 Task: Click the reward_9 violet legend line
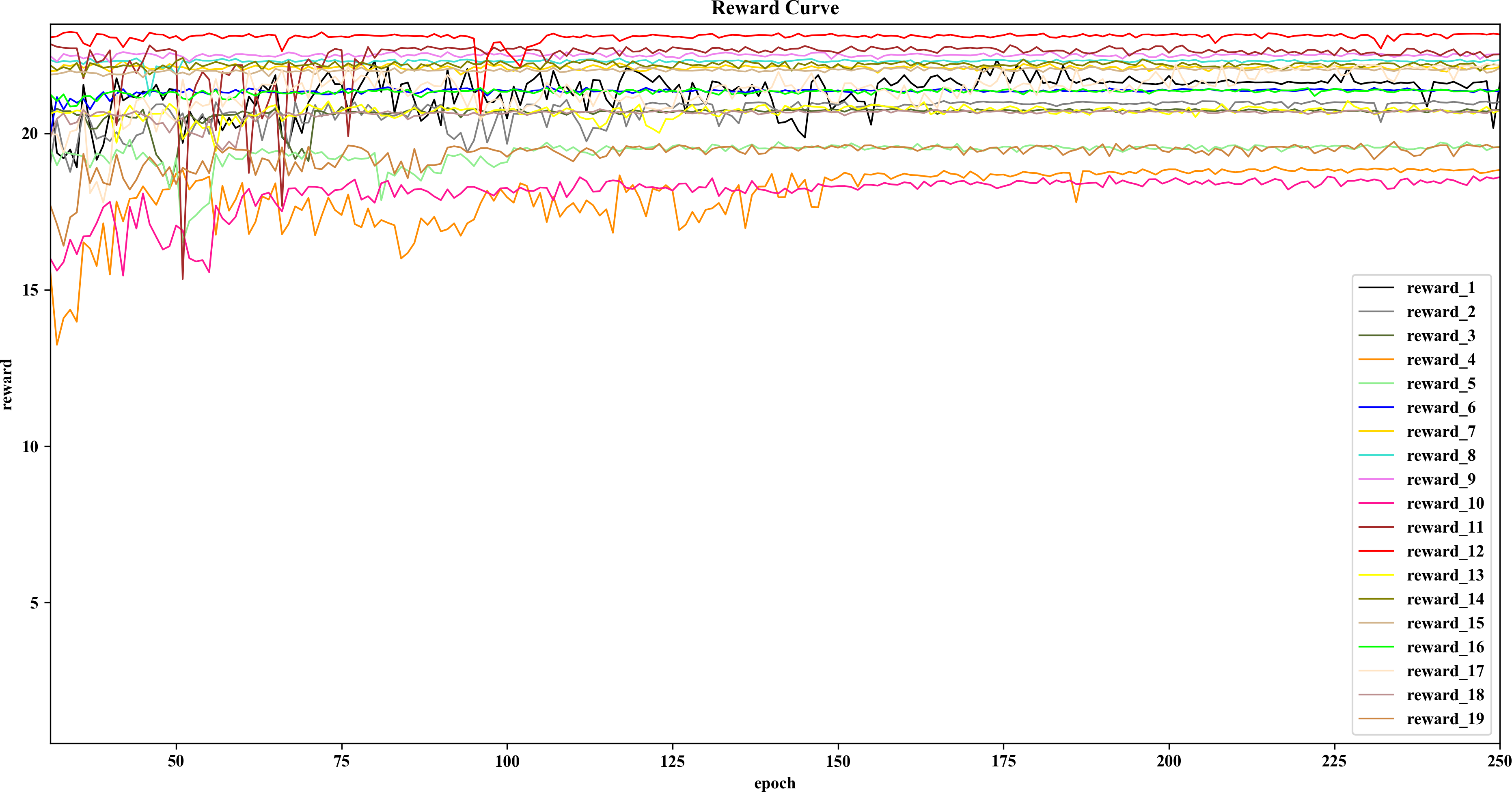click(1376, 479)
